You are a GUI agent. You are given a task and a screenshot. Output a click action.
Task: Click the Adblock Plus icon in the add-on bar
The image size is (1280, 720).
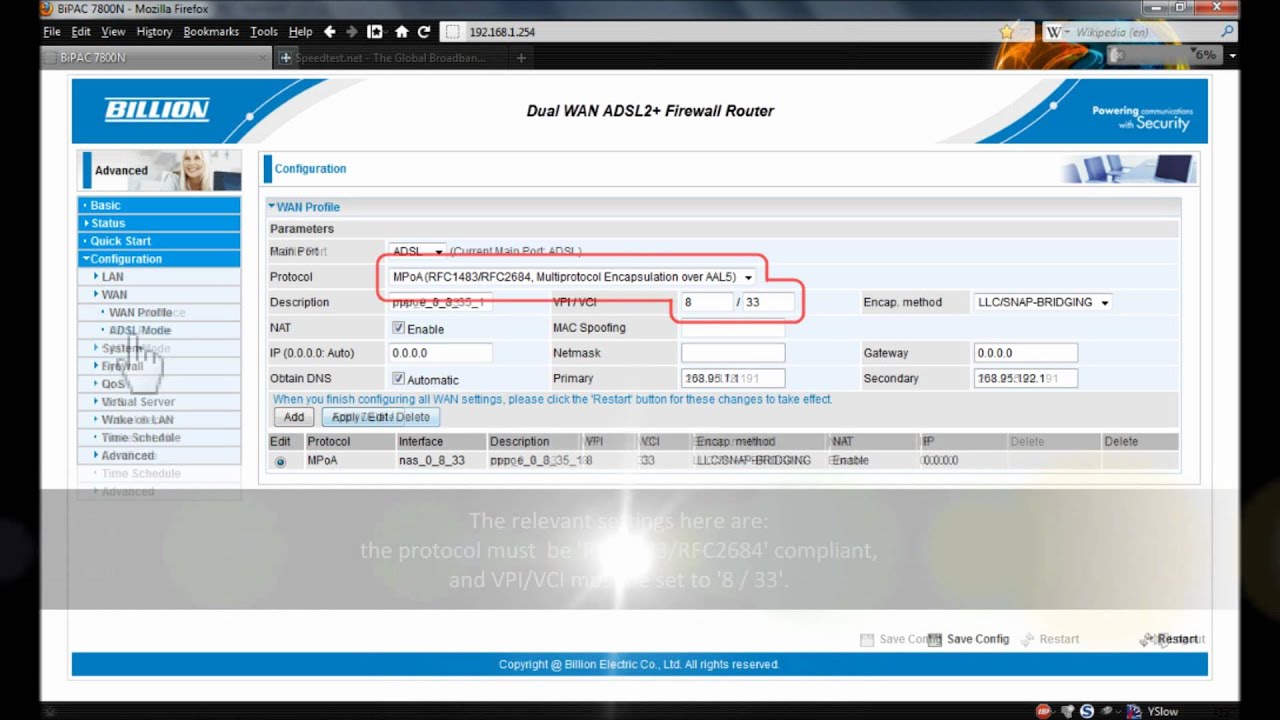coord(1043,711)
